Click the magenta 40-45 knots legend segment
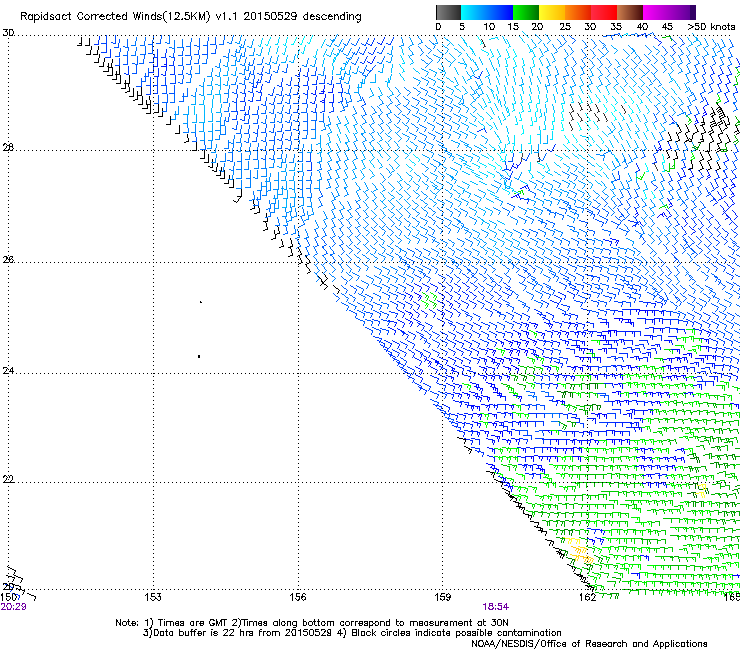The width and height of the screenshot is (740, 650). 656,12
